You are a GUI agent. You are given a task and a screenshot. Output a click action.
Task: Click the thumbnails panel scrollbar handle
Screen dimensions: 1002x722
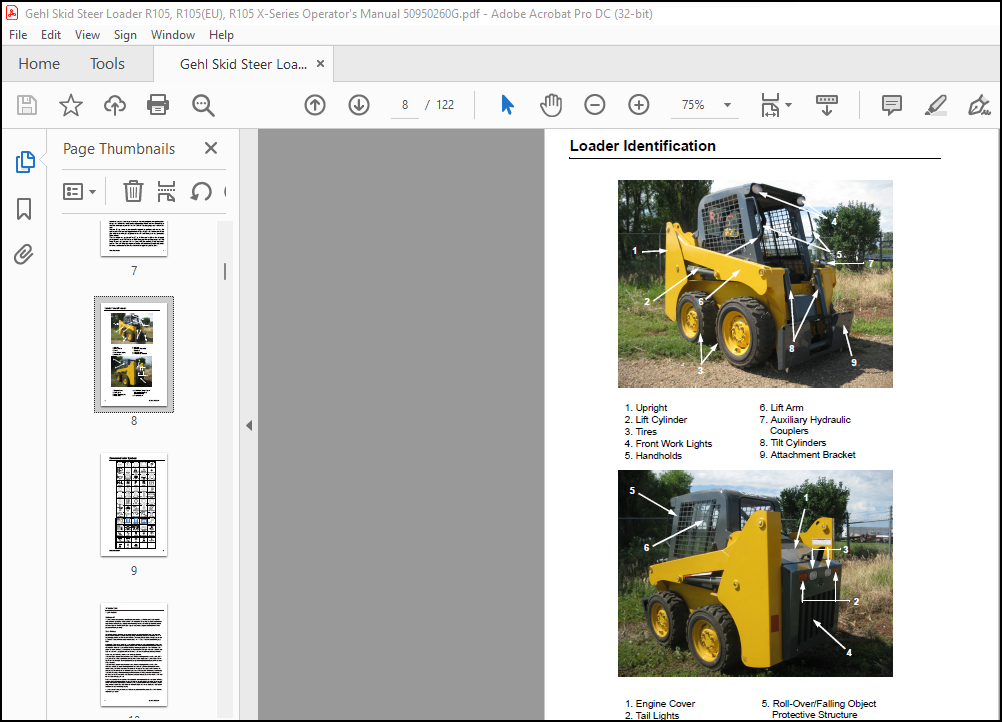(x=225, y=272)
